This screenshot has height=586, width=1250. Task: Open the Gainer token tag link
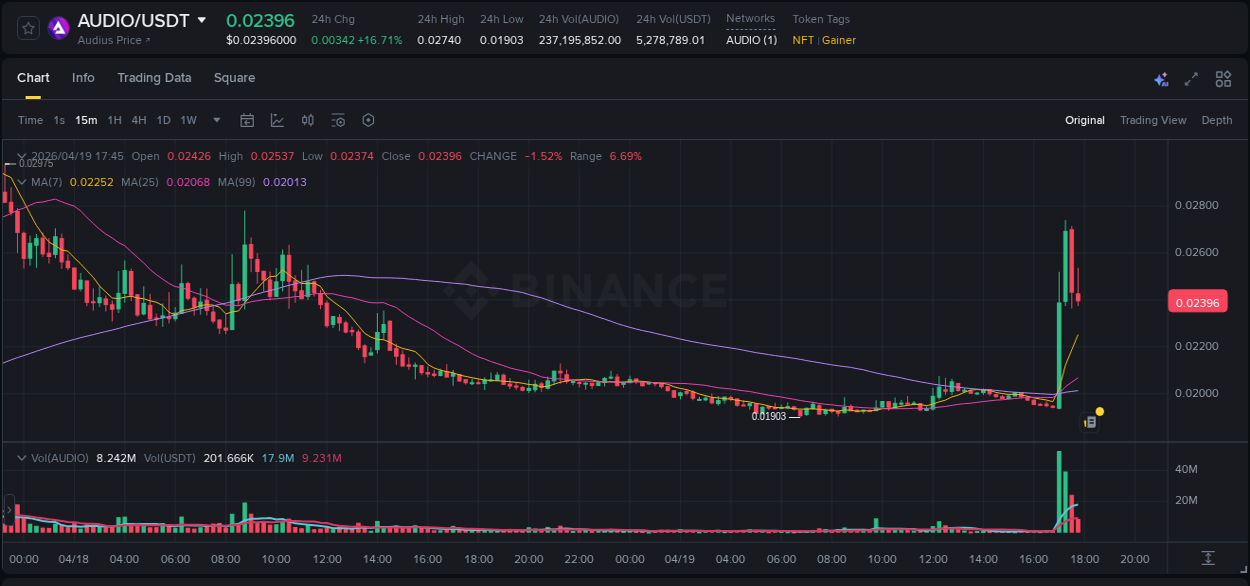[840, 40]
